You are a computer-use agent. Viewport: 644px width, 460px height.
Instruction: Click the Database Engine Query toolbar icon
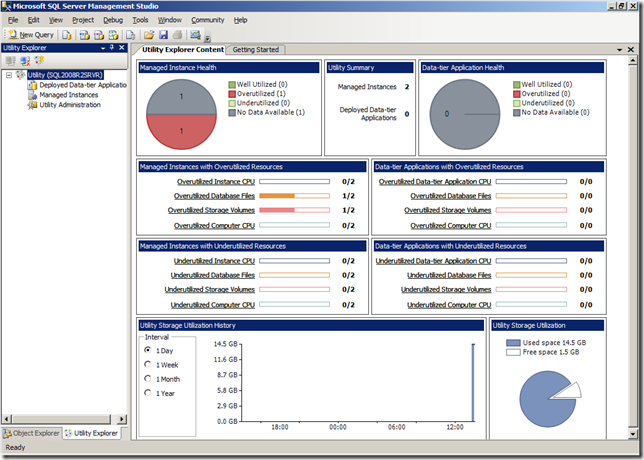66,35
